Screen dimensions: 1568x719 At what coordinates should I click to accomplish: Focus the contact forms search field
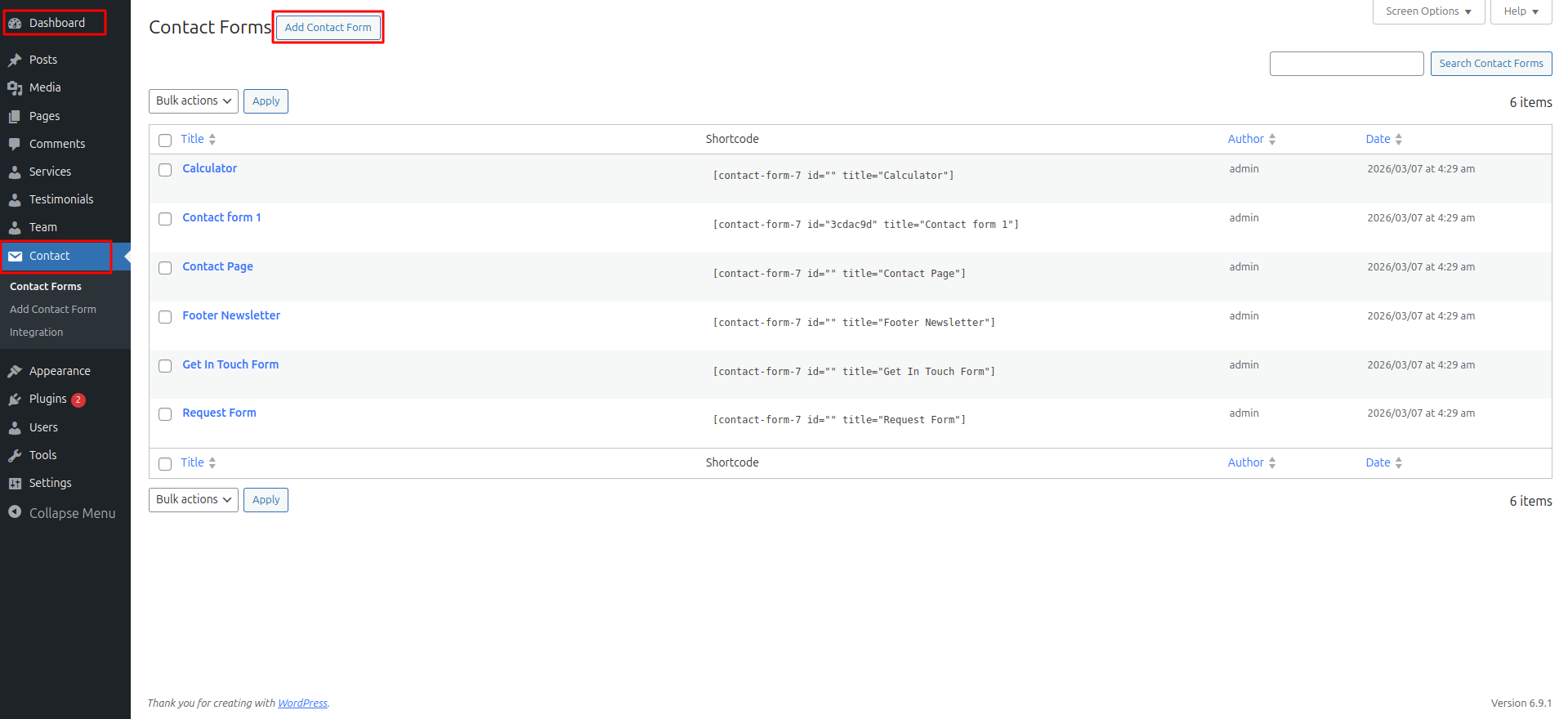(x=1347, y=64)
